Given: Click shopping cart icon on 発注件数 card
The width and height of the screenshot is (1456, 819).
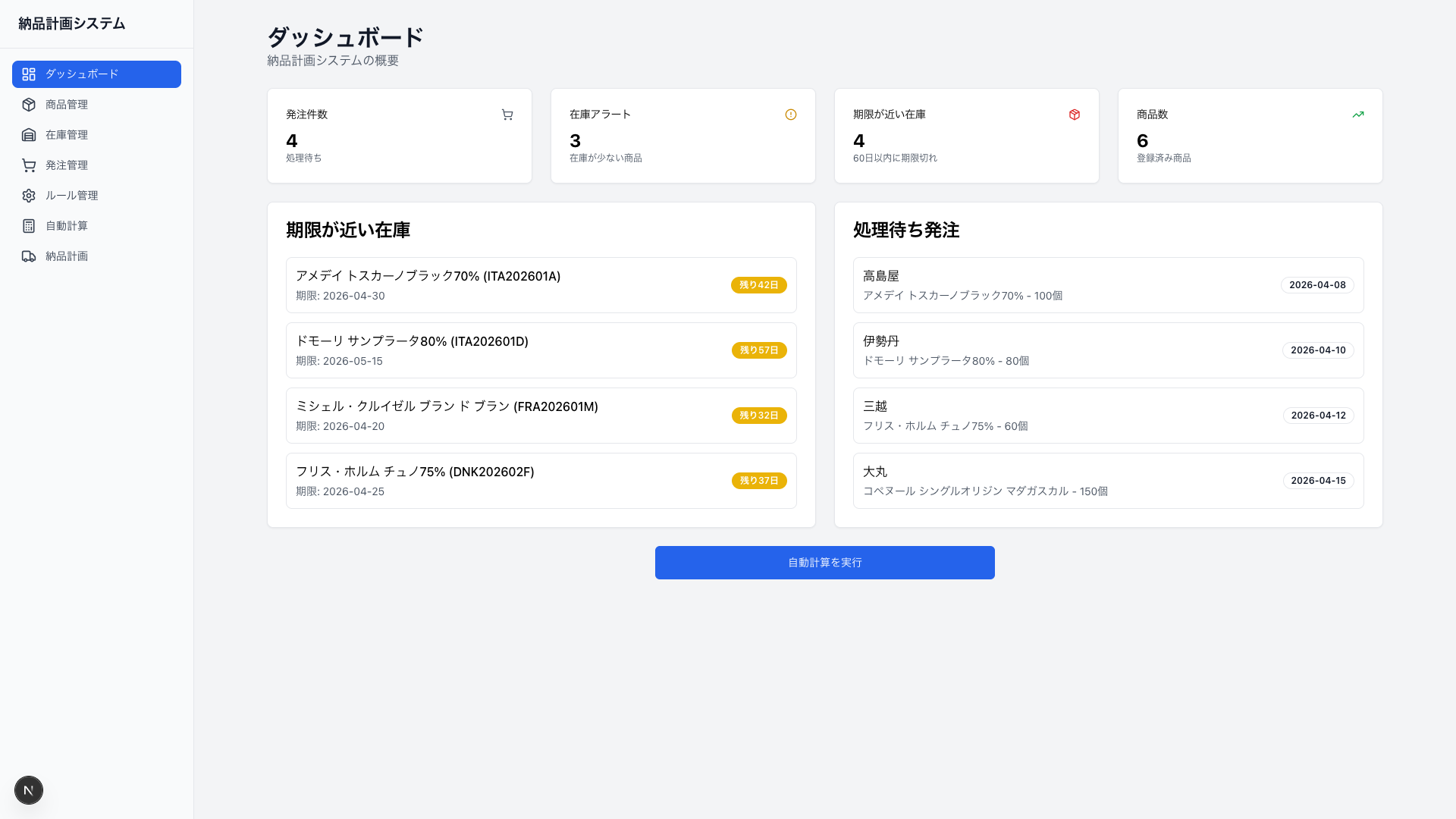Looking at the screenshot, I should pyautogui.click(x=507, y=115).
